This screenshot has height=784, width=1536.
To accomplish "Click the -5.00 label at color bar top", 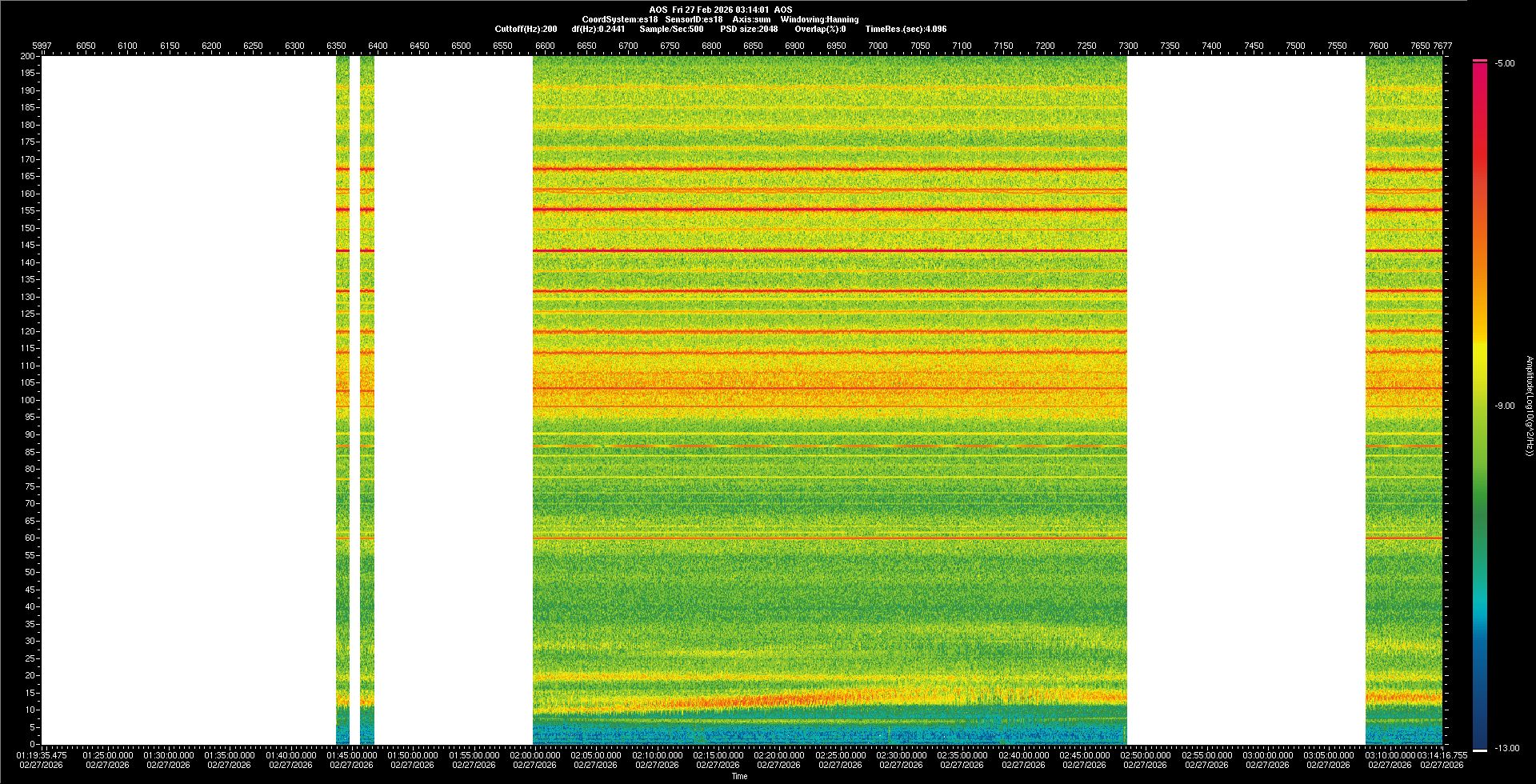I will [1505, 64].
